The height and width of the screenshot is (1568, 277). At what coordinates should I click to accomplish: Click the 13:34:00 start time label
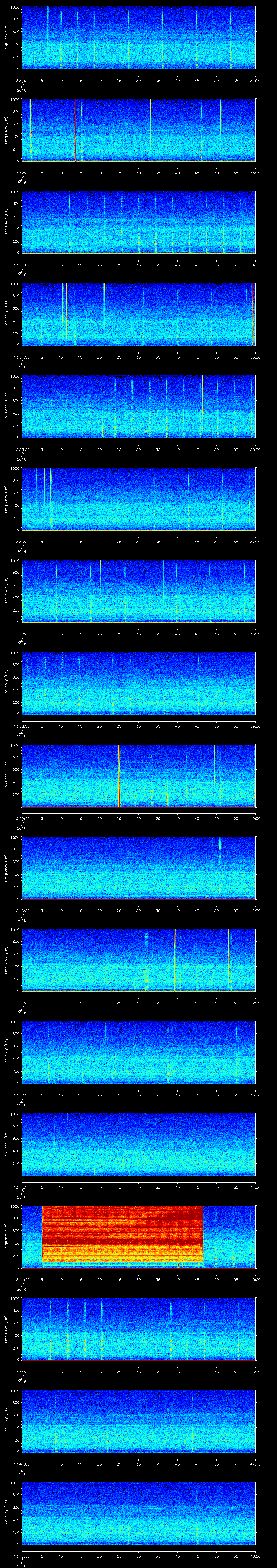[21, 357]
